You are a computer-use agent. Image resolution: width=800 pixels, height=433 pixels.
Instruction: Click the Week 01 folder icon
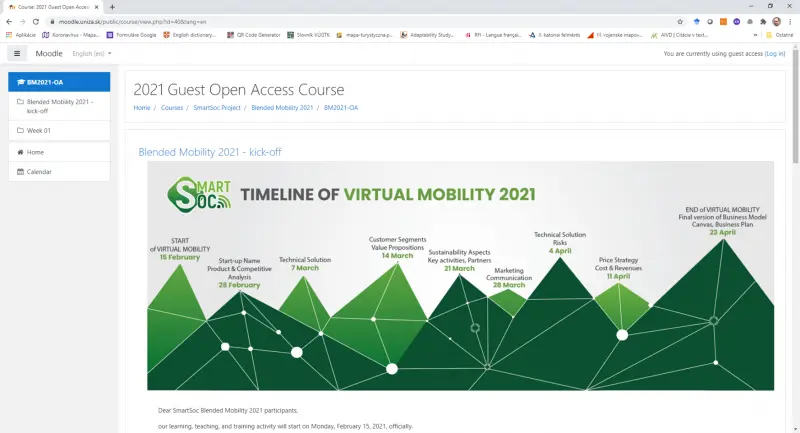[x=21, y=130]
